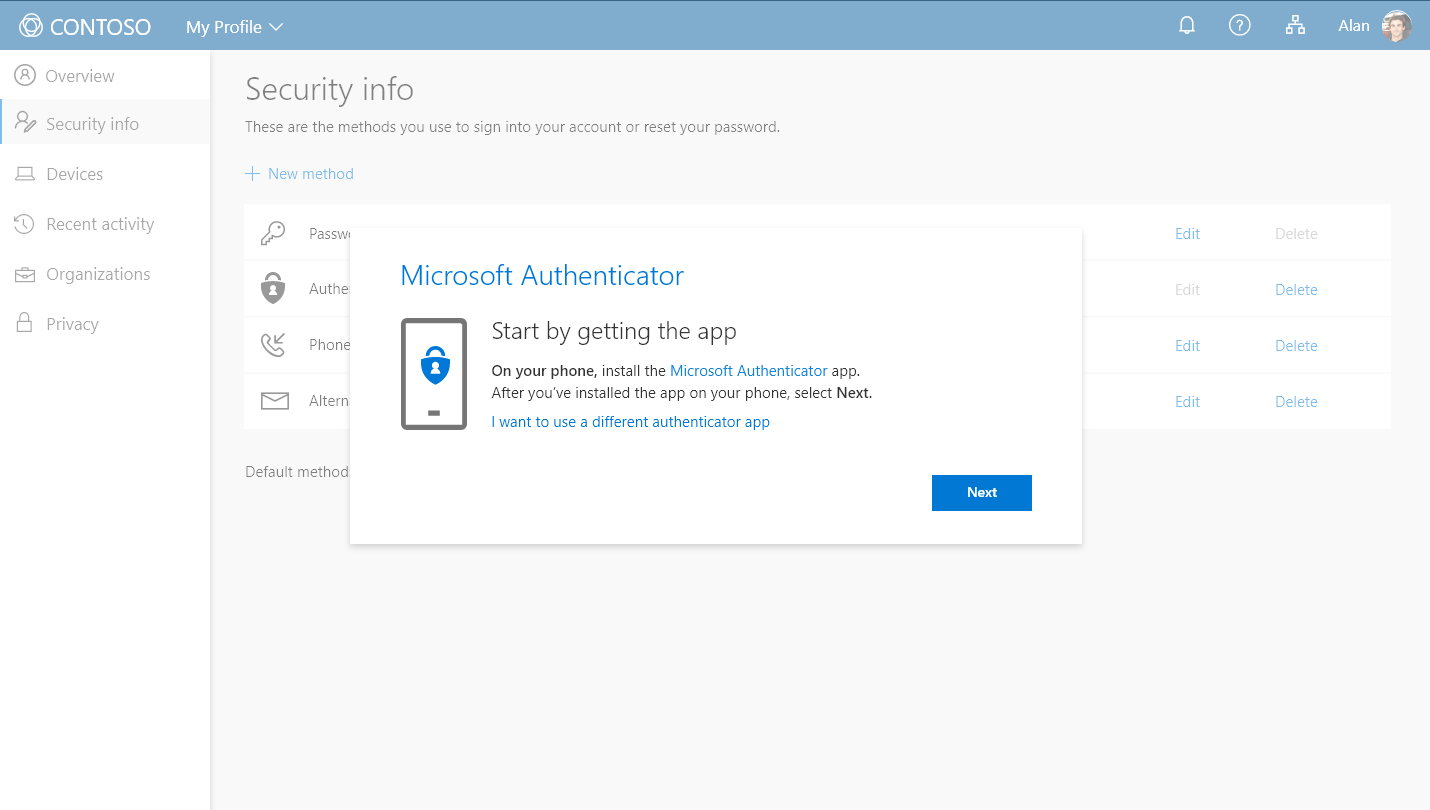
Task: Click the Phone call row icon
Action: (x=273, y=345)
